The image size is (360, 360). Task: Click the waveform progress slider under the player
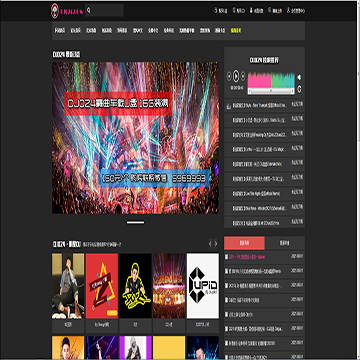pyautogui.click(x=271, y=91)
